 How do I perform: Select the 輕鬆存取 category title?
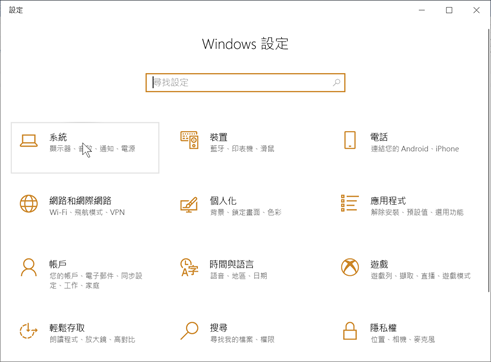point(67,328)
